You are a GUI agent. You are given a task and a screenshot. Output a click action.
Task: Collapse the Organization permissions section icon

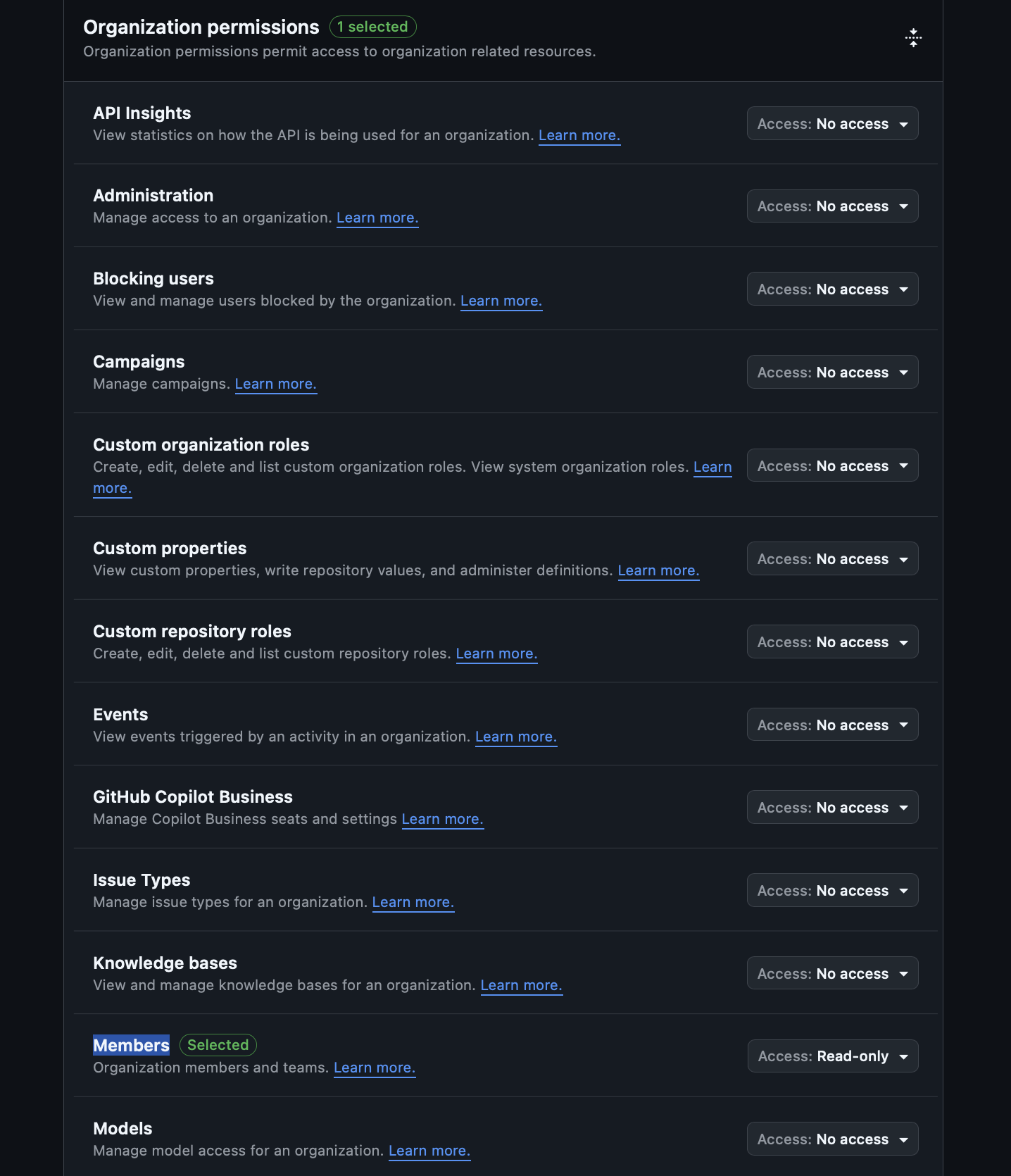[x=913, y=38]
